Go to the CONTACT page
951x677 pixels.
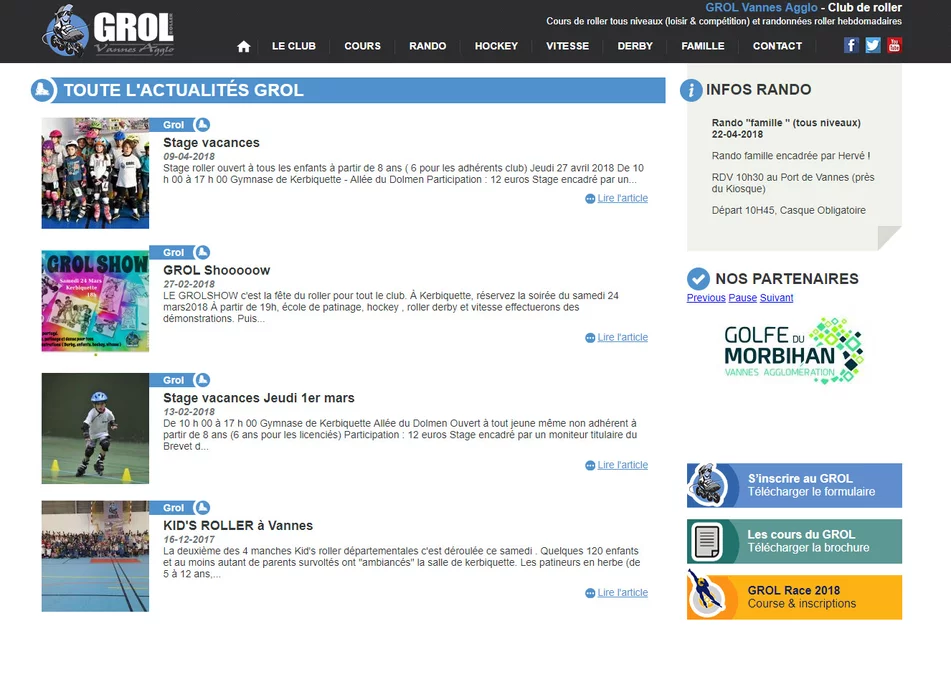point(777,46)
